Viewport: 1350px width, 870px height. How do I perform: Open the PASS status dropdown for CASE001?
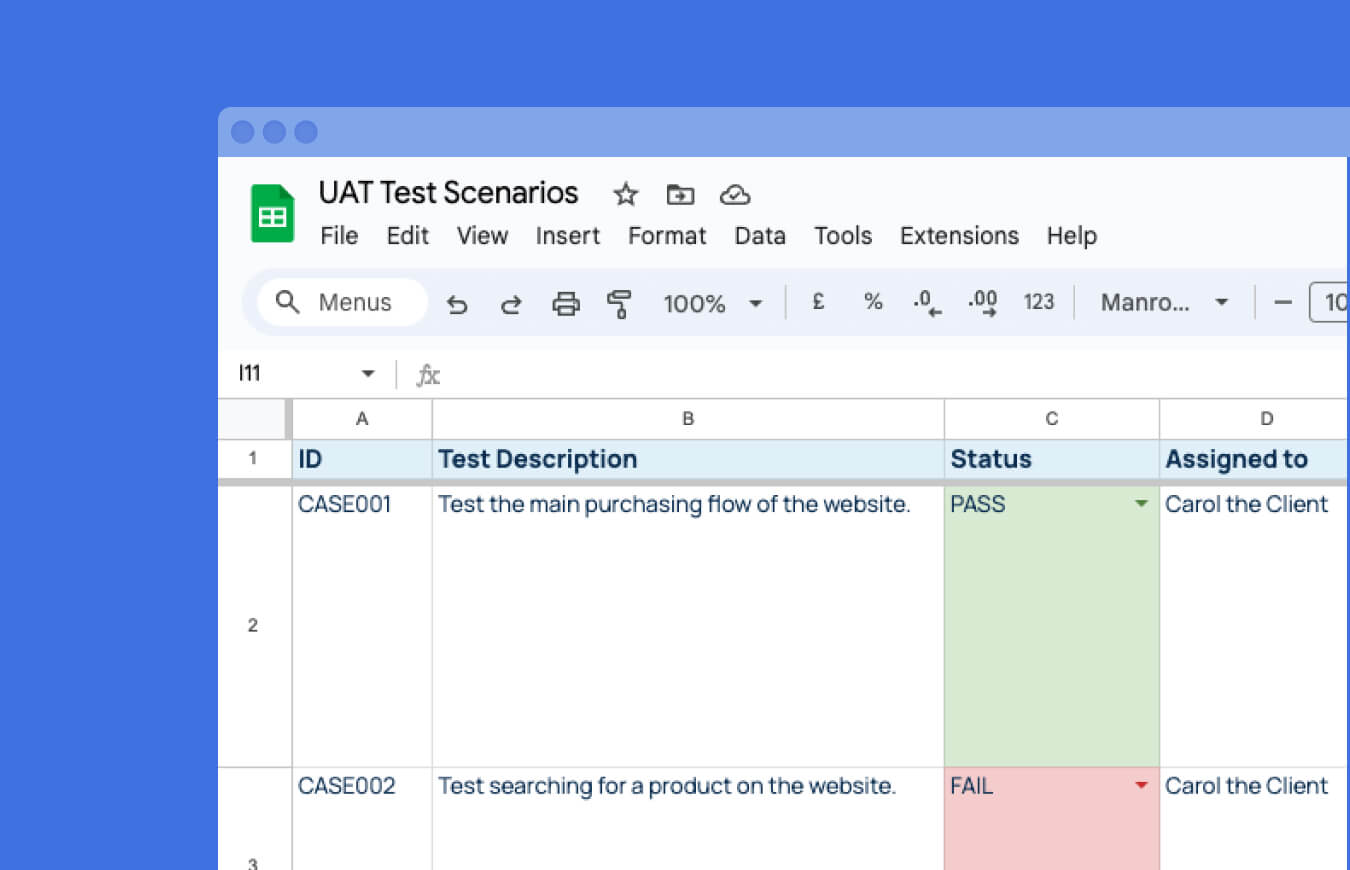1141,505
